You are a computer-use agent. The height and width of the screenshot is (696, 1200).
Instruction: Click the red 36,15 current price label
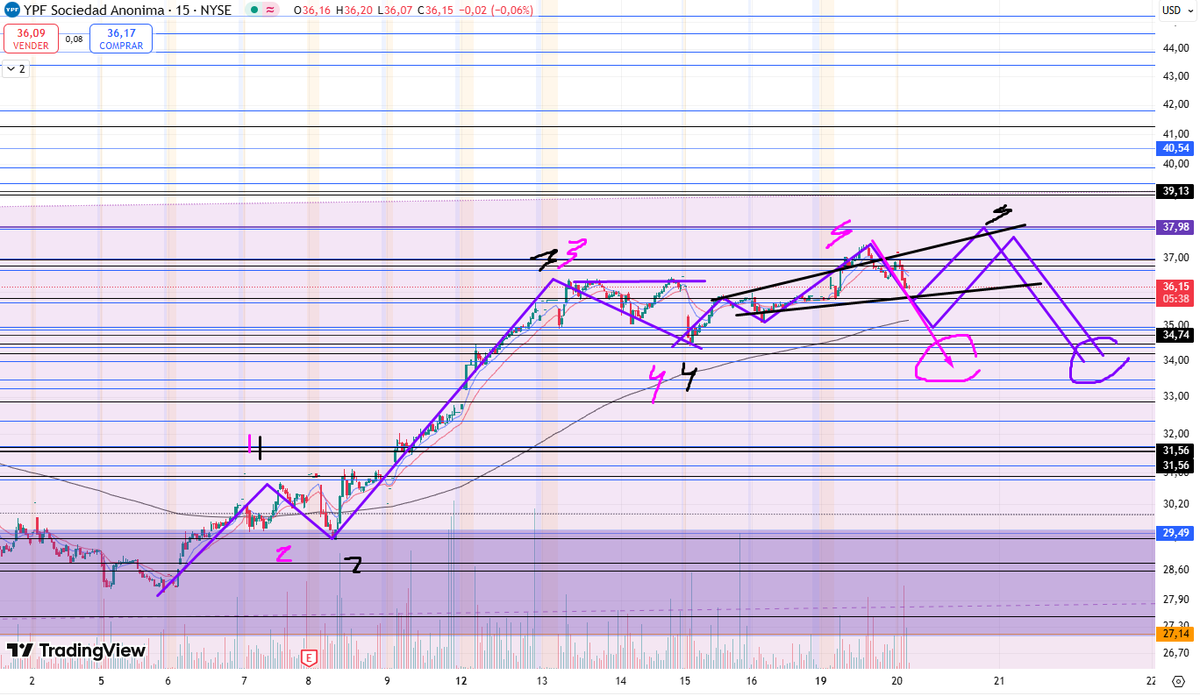tap(1174, 291)
